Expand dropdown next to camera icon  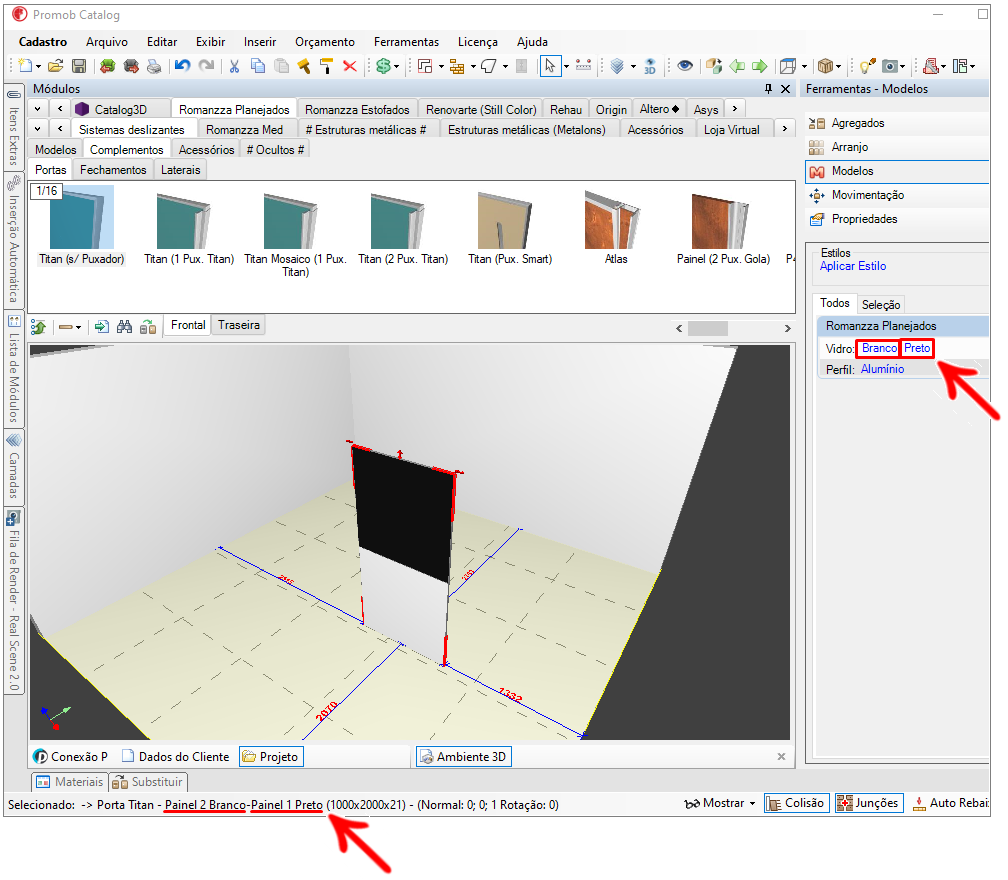tap(903, 67)
